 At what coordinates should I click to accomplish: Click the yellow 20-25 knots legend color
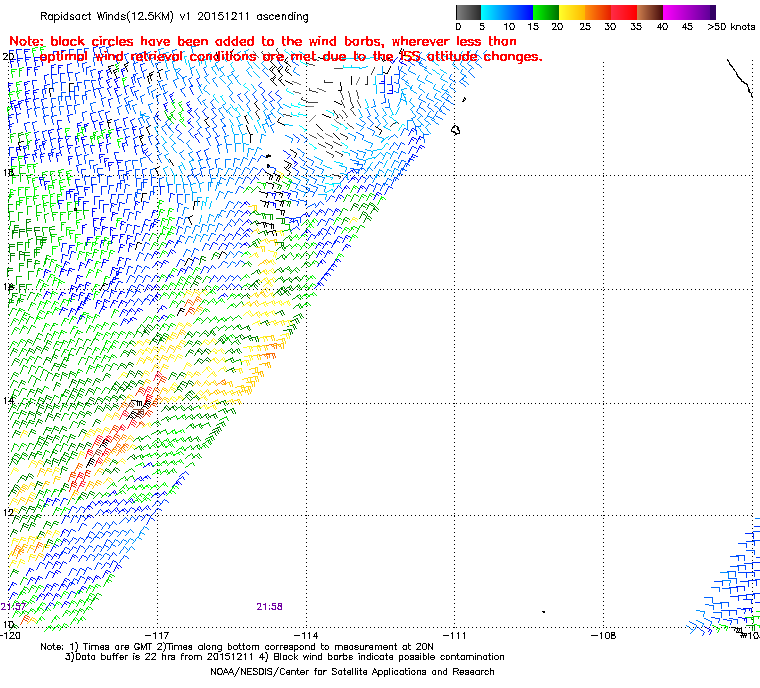click(572, 12)
